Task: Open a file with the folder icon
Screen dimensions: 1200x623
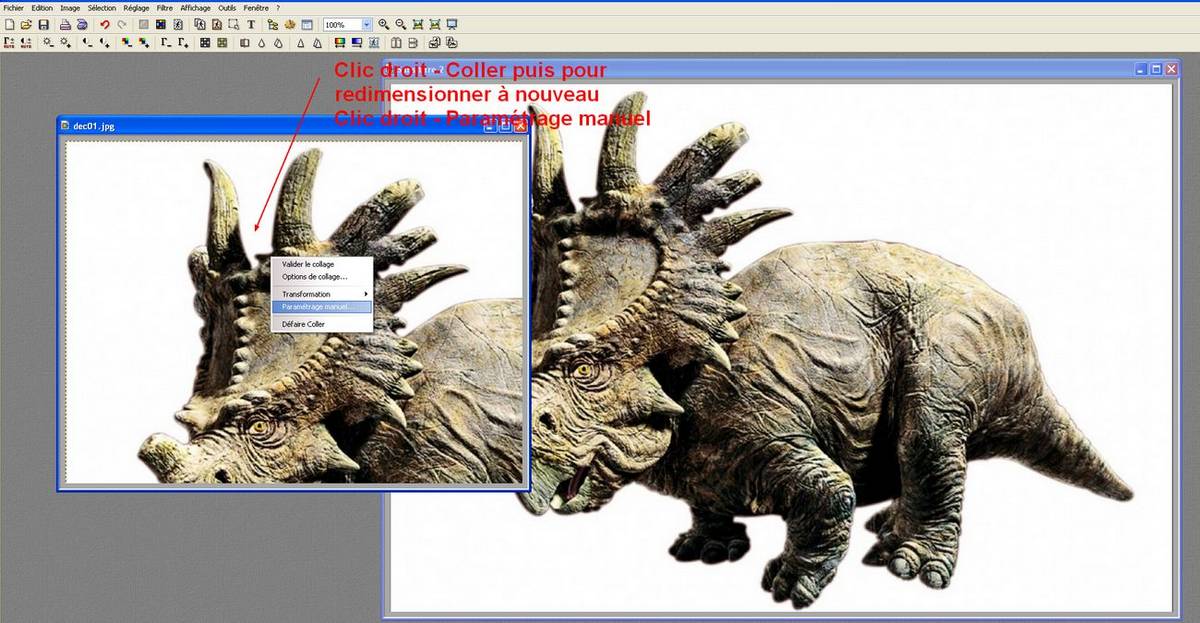Action: pos(26,24)
